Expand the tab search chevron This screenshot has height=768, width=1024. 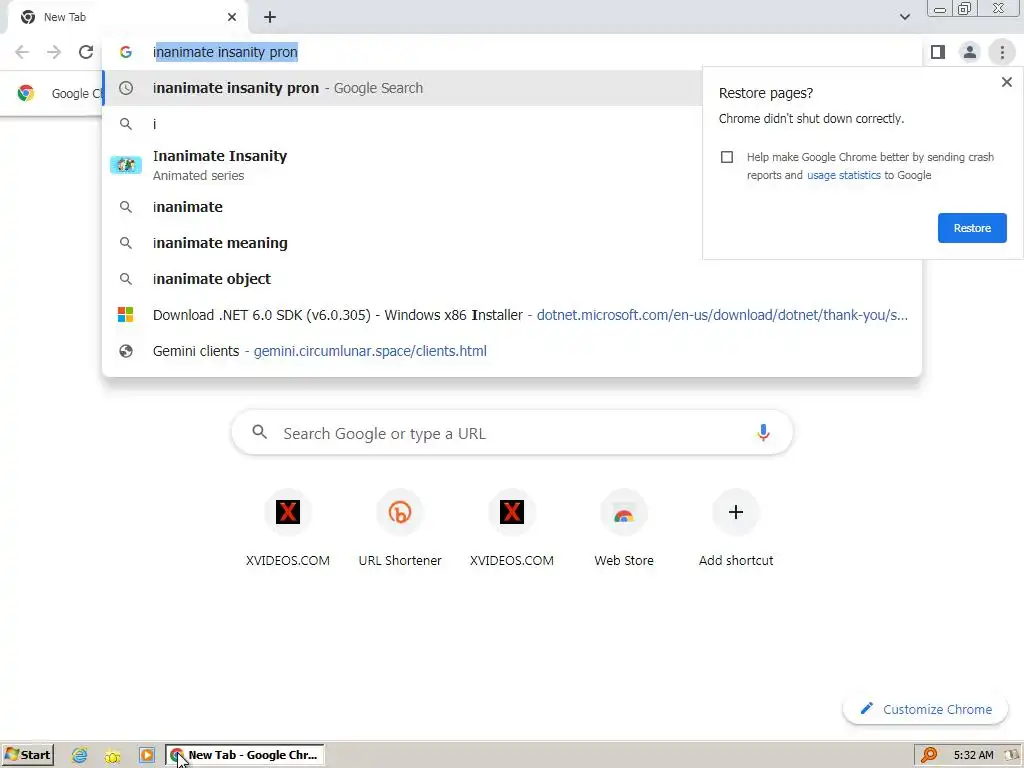[x=904, y=17]
